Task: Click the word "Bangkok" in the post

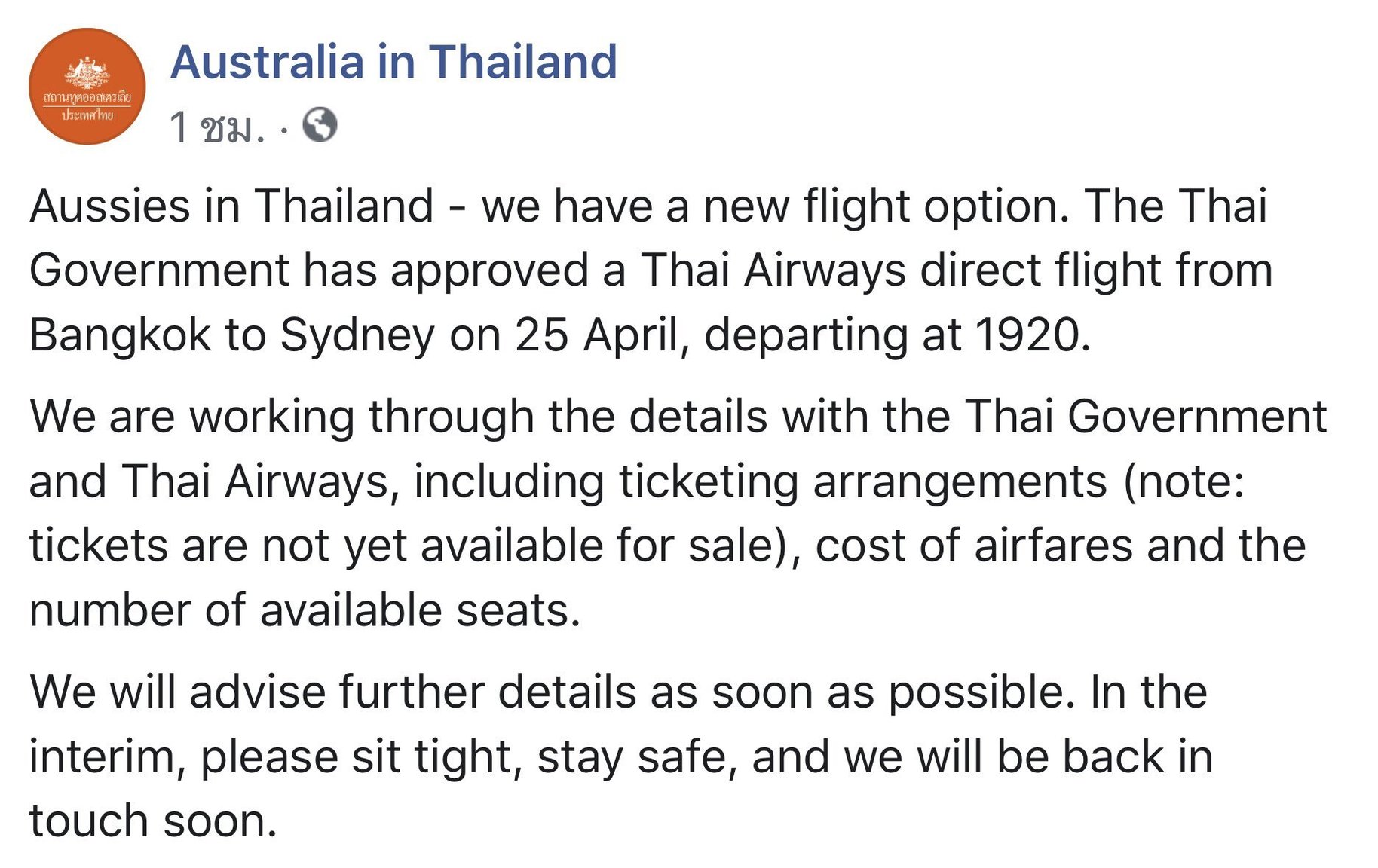Action: [x=121, y=335]
